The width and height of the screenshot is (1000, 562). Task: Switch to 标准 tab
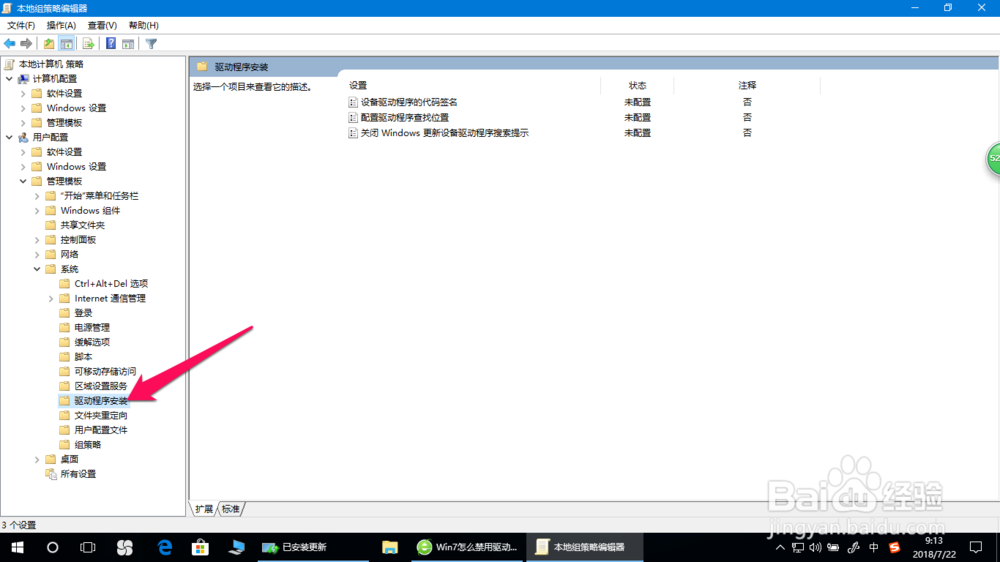(231, 509)
